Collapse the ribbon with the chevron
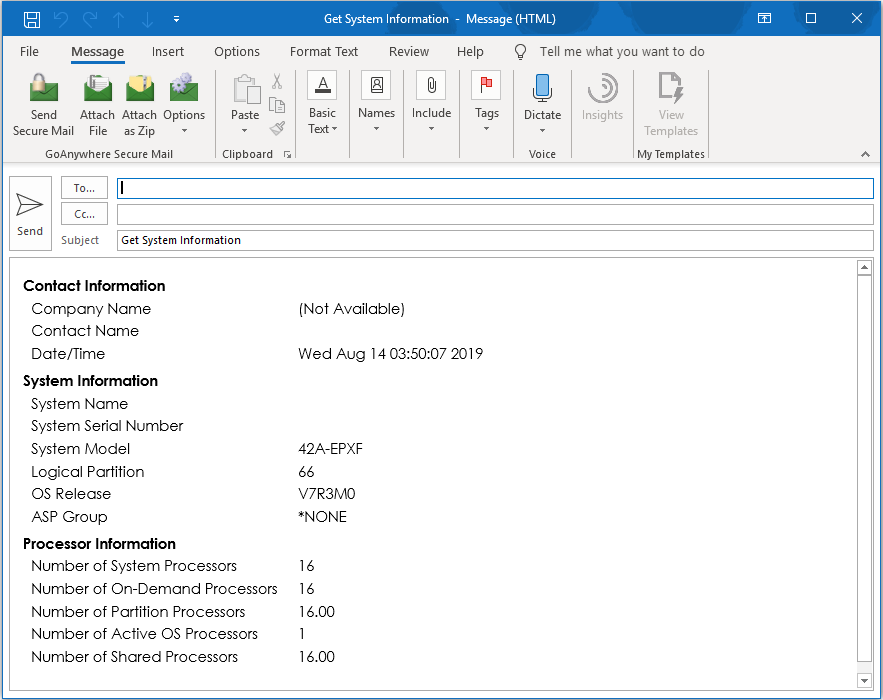Screen dimensions: 883x700 click(865, 154)
